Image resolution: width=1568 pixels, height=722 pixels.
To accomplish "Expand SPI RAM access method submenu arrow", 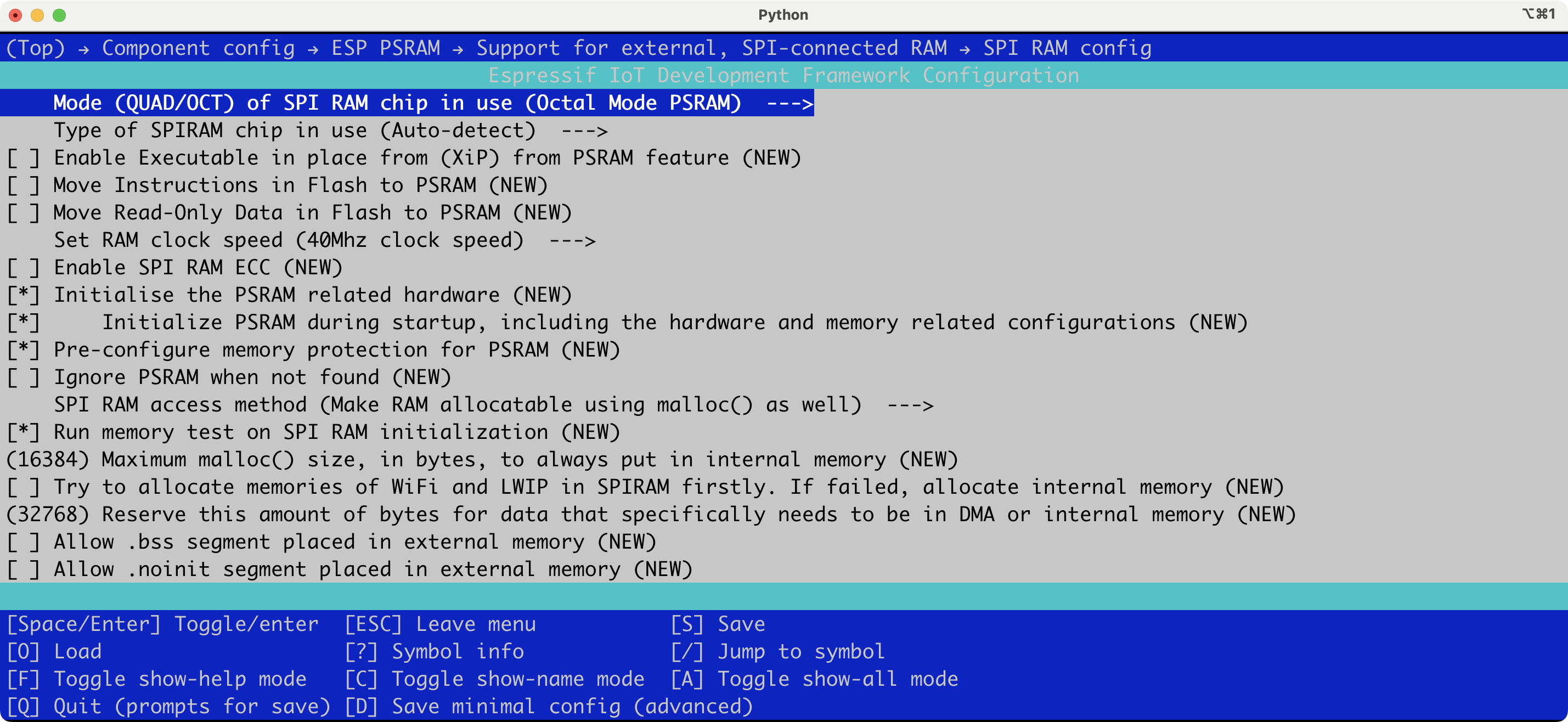I will coord(910,405).
